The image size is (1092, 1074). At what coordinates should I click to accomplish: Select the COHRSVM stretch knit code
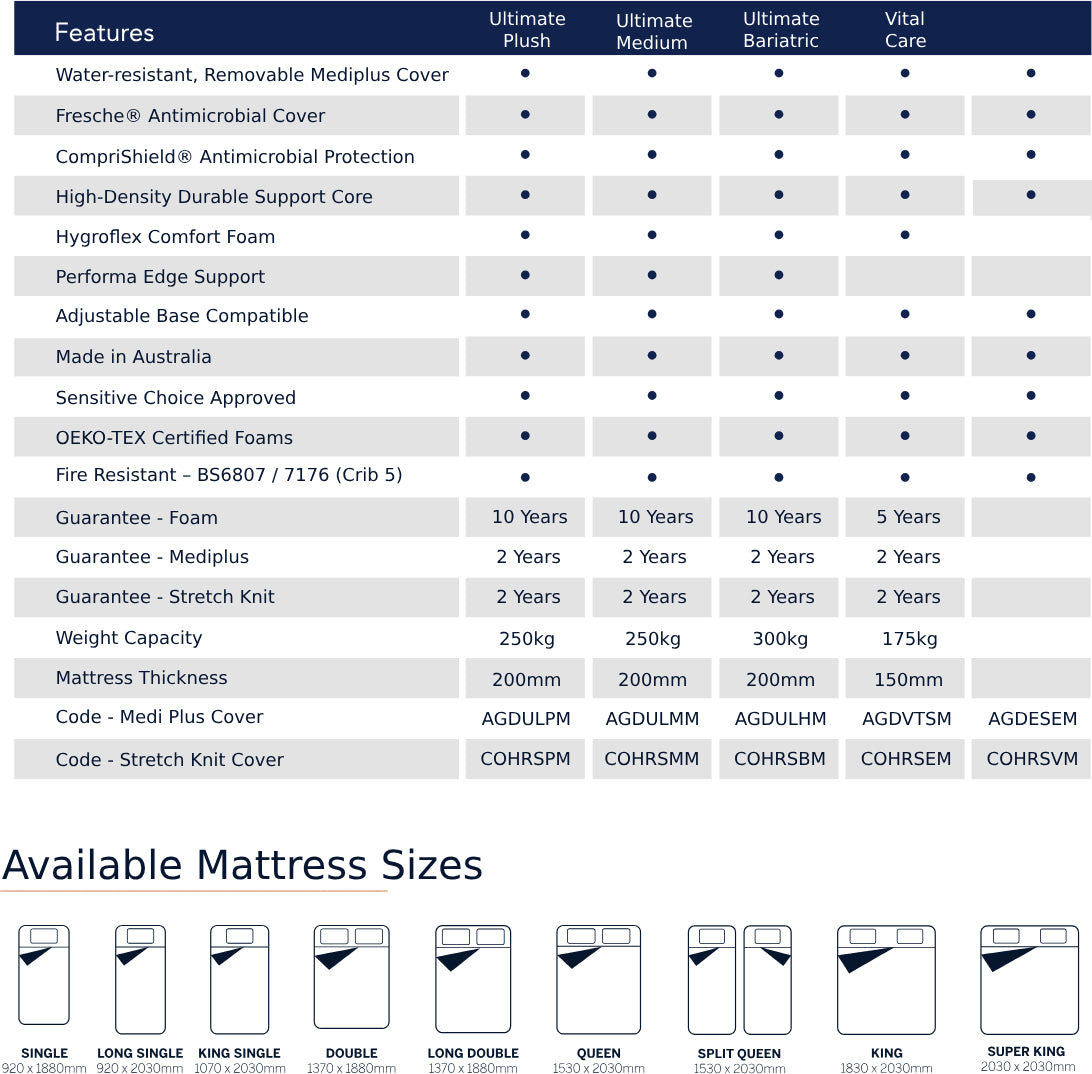[1032, 759]
